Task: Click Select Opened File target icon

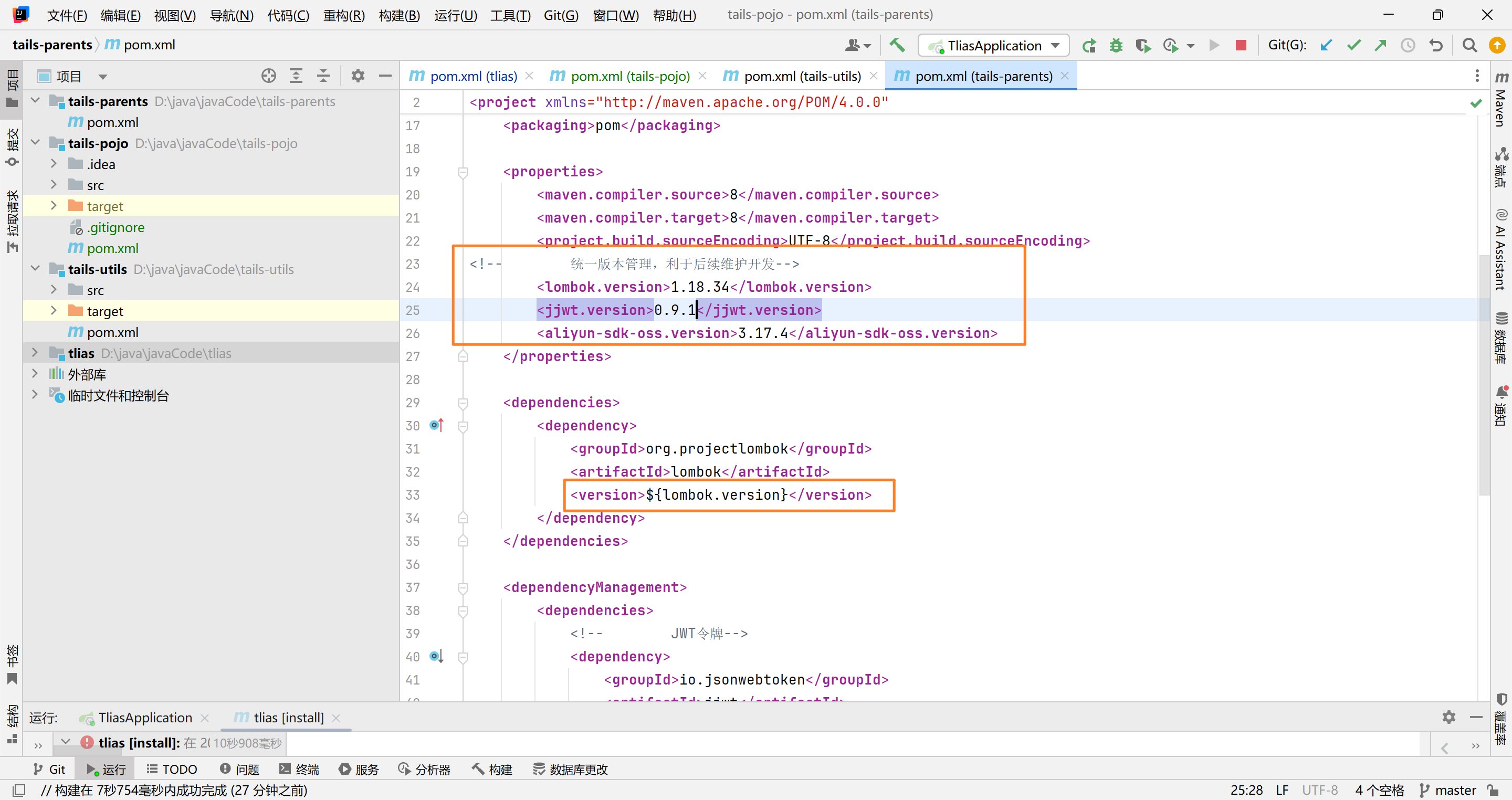Action: tap(268, 76)
